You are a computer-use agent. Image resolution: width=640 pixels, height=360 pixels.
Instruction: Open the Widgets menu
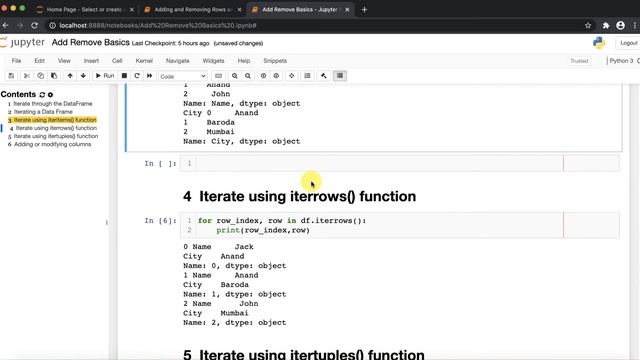(213, 61)
